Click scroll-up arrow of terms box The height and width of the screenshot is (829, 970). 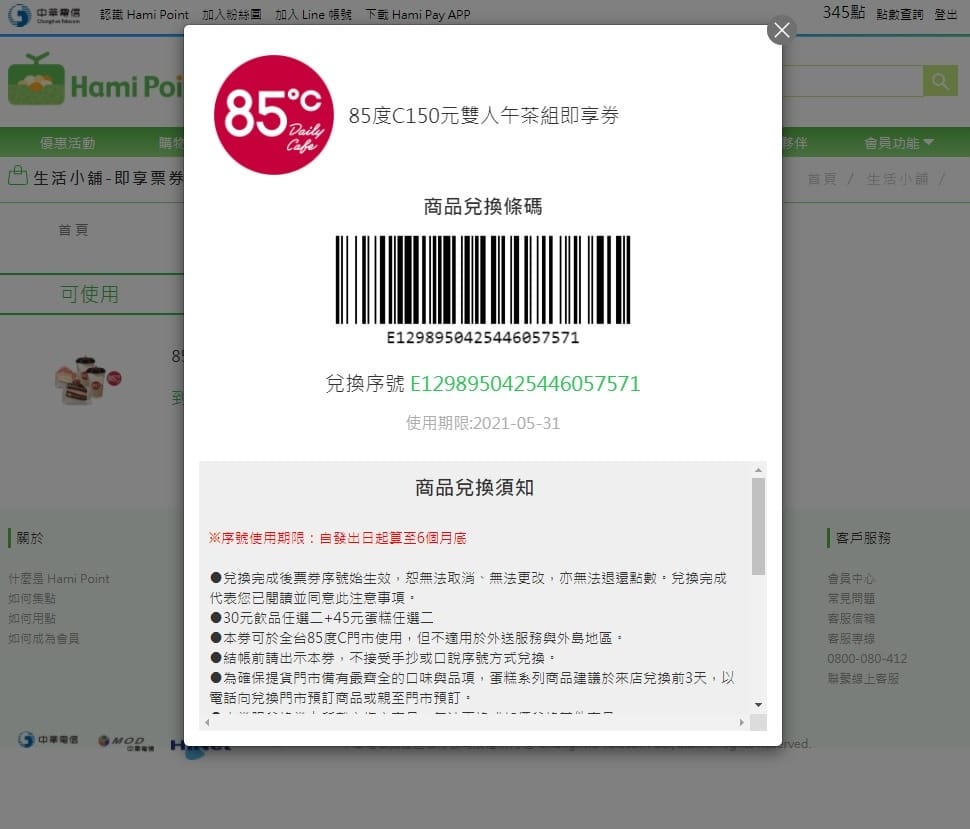(x=758, y=470)
